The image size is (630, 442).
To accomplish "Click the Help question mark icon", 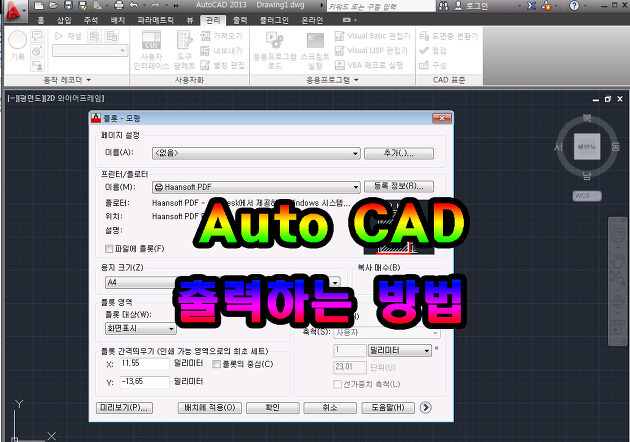I will [x=575, y=6].
